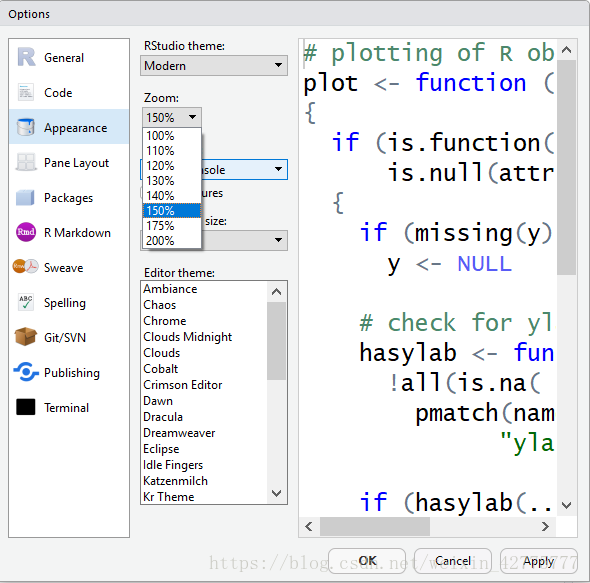Viewport: 590px width, 583px height.
Task: Select Chaos editor theme
Action: [x=204, y=304]
